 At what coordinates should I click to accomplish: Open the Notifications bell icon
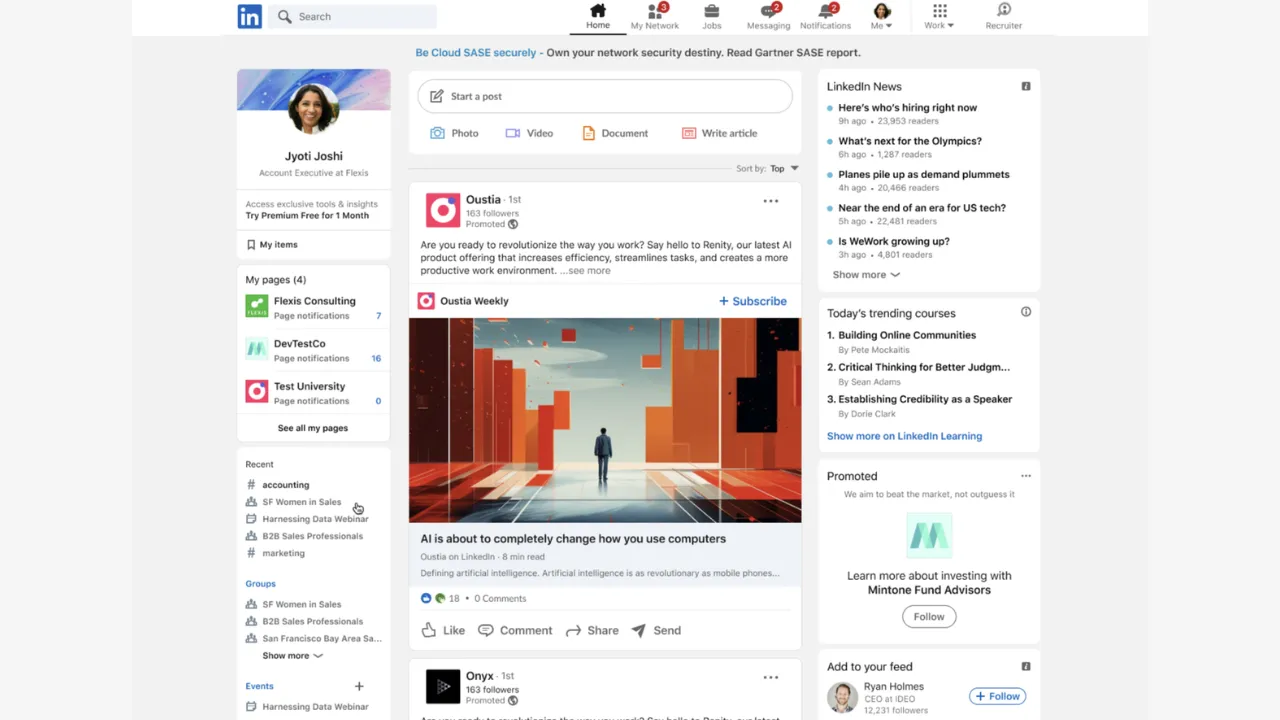tap(826, 11)
